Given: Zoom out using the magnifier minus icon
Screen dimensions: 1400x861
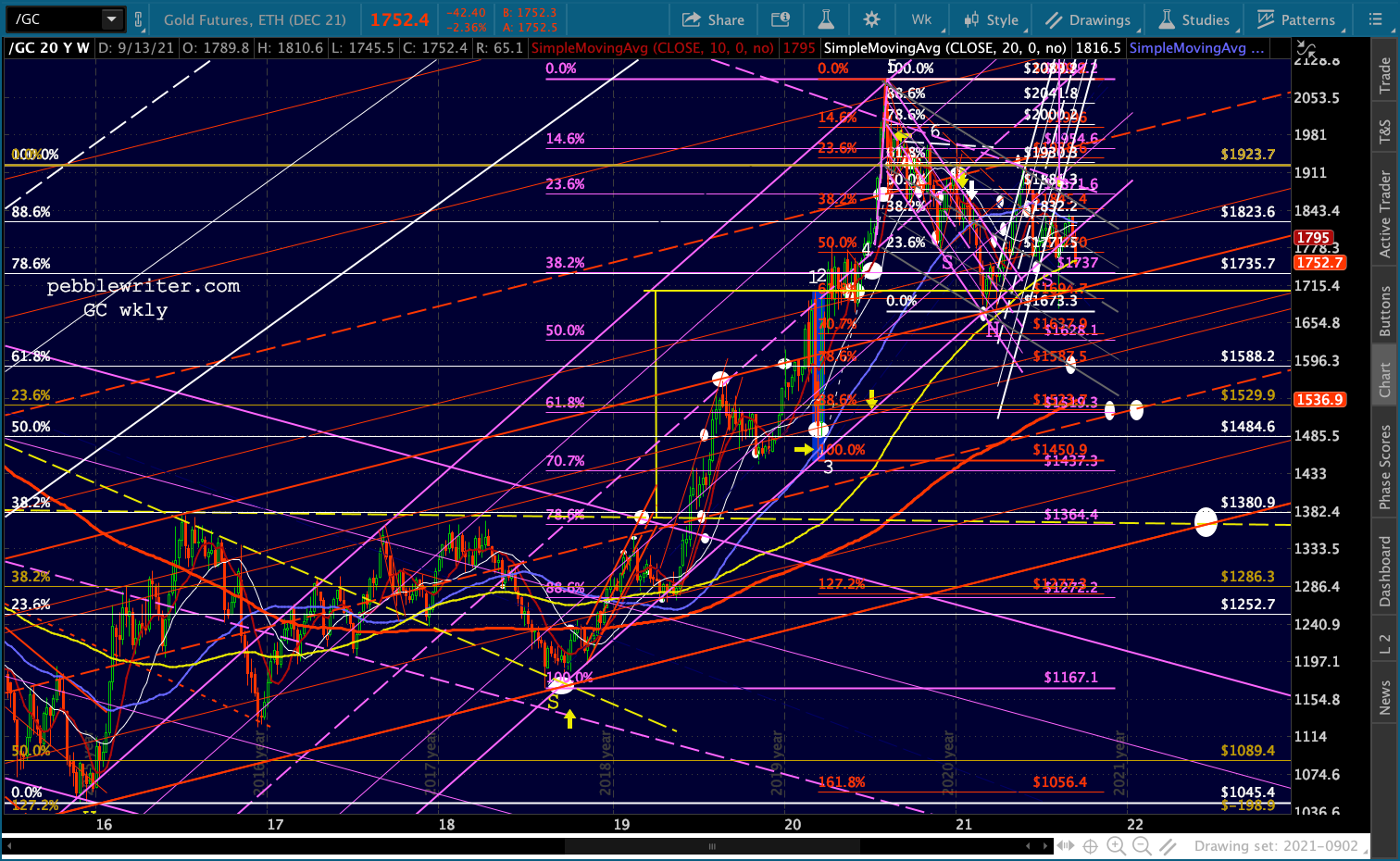Looking at the screenshot, I should coord(1142,845).
